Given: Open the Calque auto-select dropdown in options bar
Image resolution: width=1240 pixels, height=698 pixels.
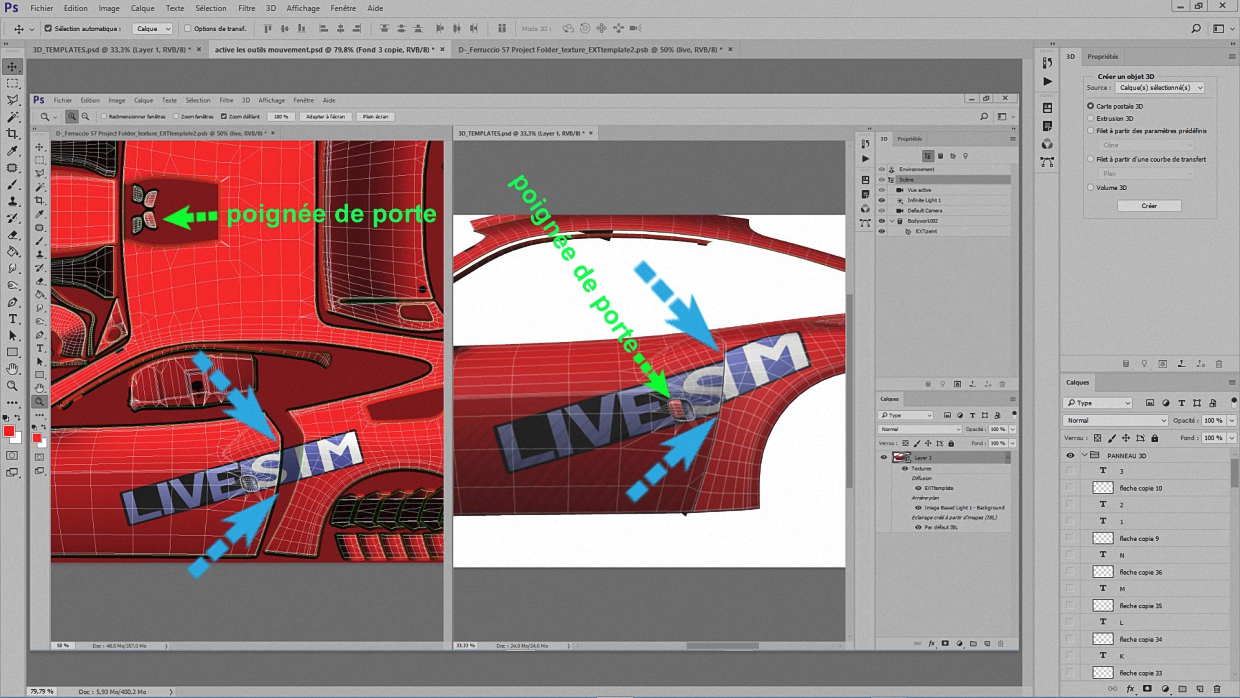Looking at the screenshot, I should point(153,29).
